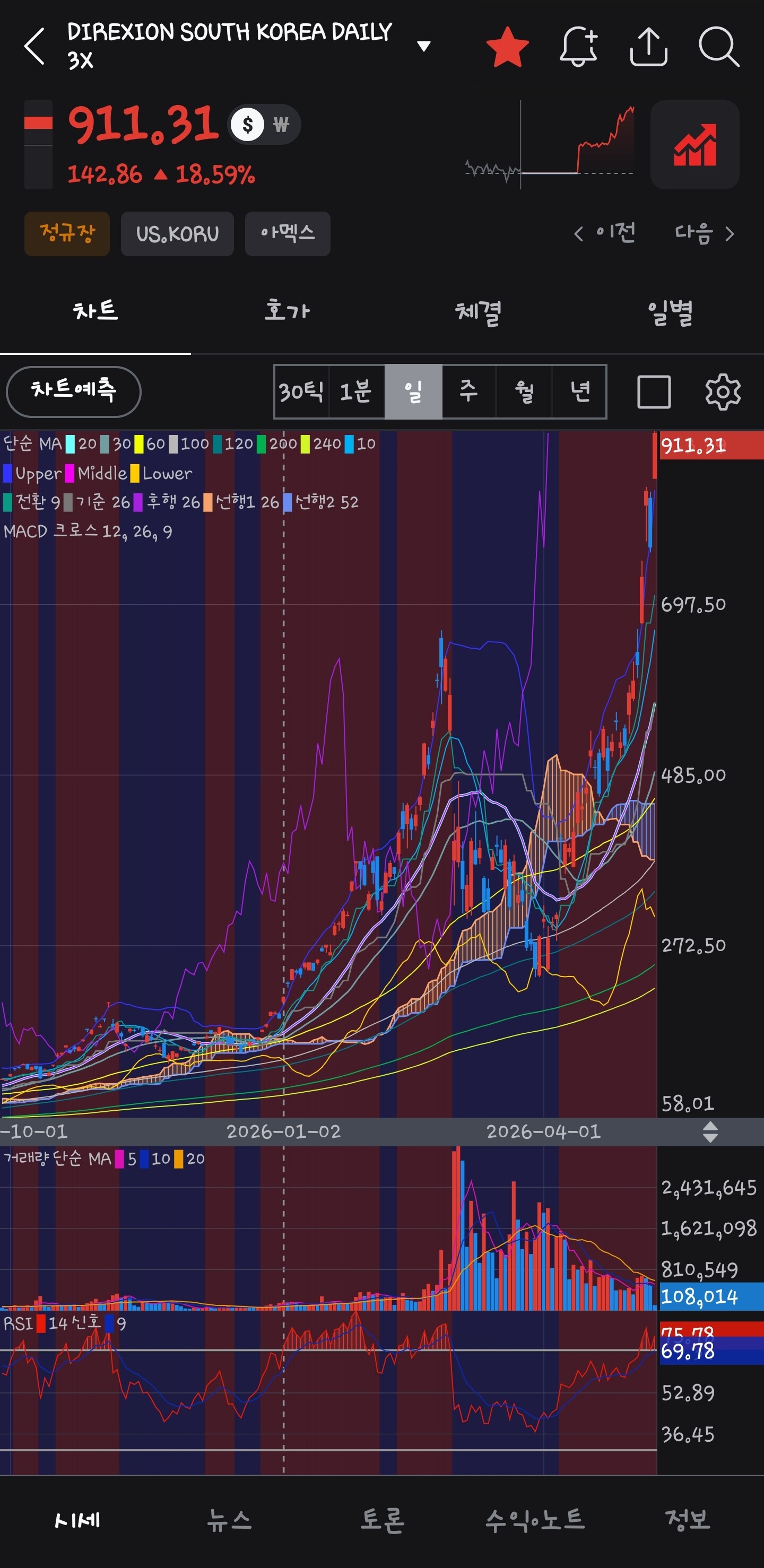This screenshot has height=1568, width=764.
Task: Tap the chart resize up-down handle
Action: tap(710, 1131)
